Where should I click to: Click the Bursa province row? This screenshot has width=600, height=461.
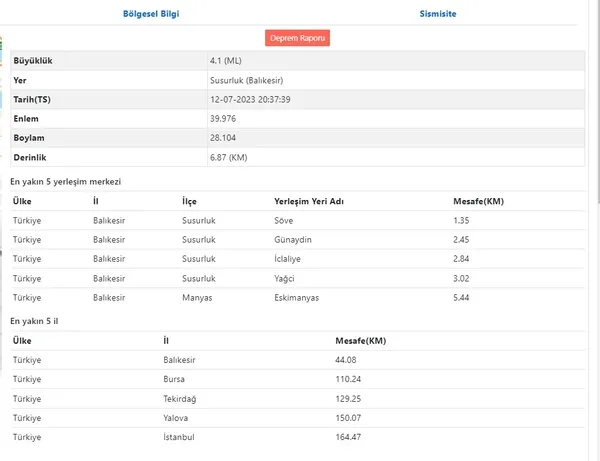point(298,379)
